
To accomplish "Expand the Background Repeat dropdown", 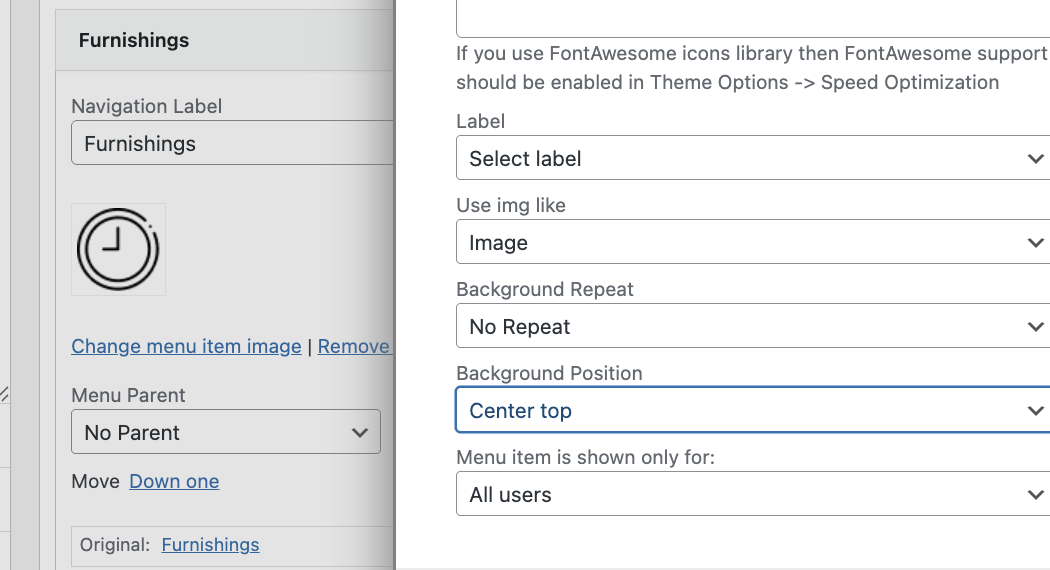I will (752, 327).
